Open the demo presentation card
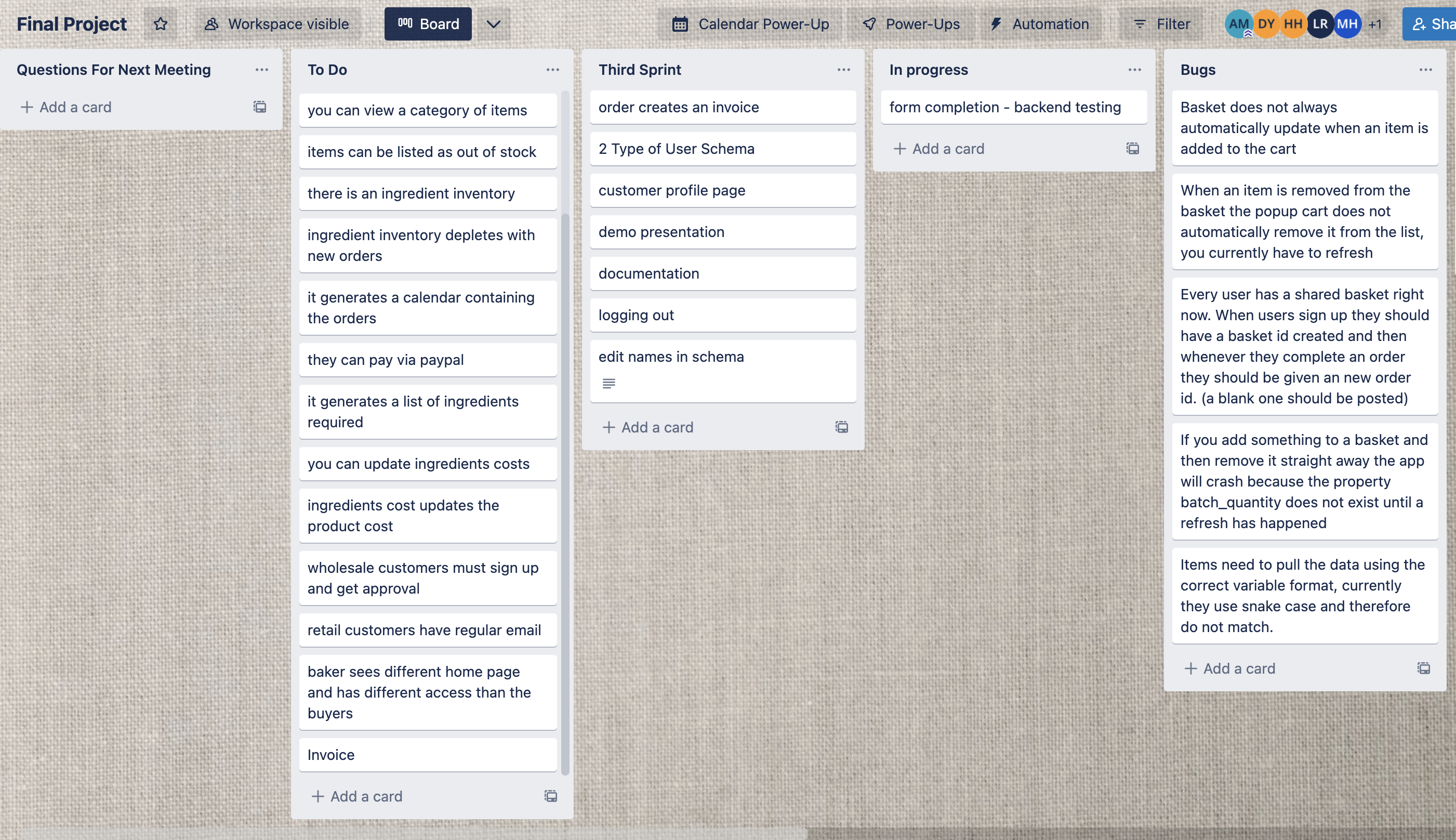The height and width of the screenshot is (840, 1456). [x=723, y=232]
